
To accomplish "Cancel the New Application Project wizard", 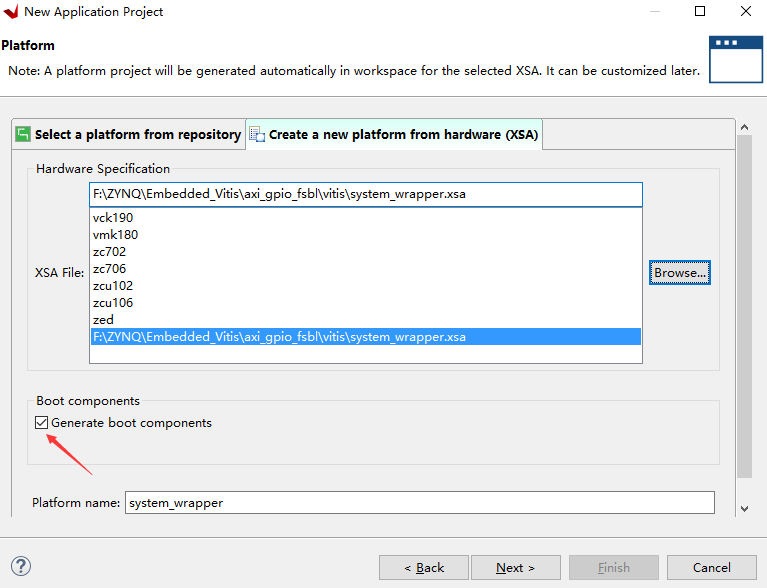I will click(712, 567).
